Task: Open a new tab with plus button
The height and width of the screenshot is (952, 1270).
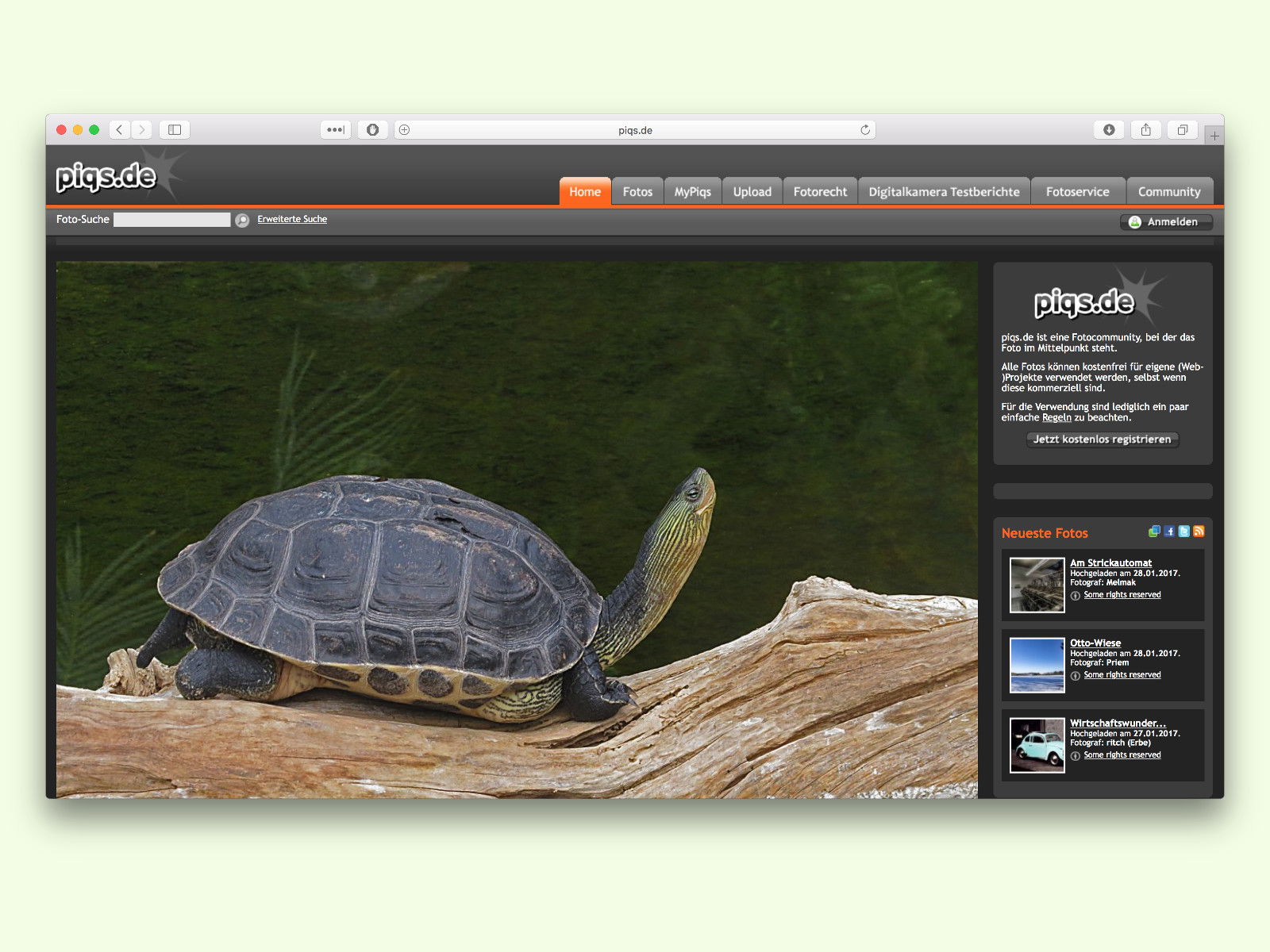Action: tap(1214, 136)
